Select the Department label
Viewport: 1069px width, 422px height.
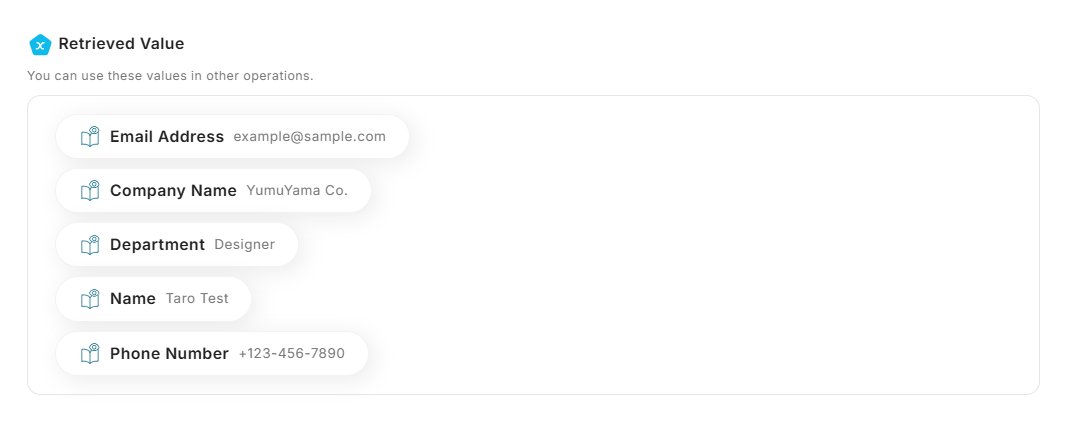(x=157, y=245)
